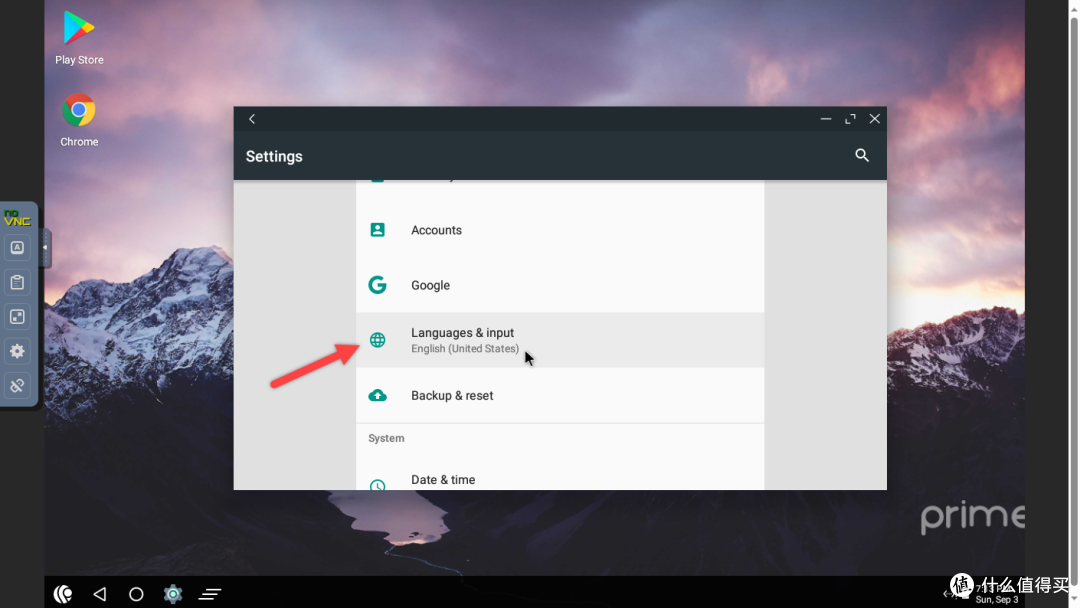The height and width of the screenshot is (608, 1080).
Task: Close the Settings window
Action: [875, 119]
